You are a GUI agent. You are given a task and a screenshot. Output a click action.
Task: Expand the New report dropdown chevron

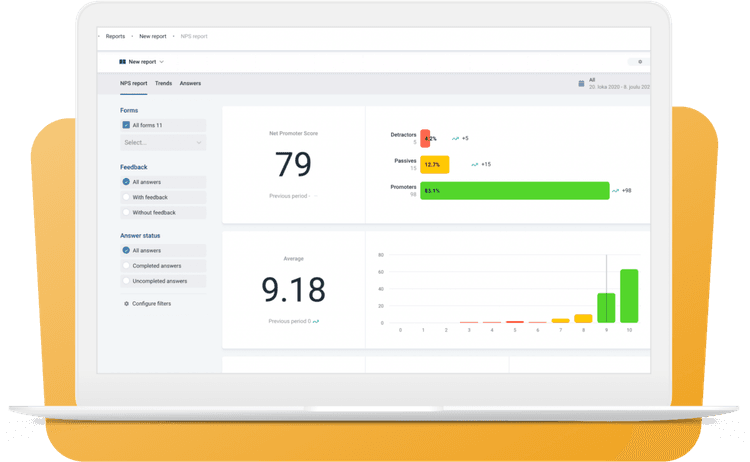click(x=162, y=62)
